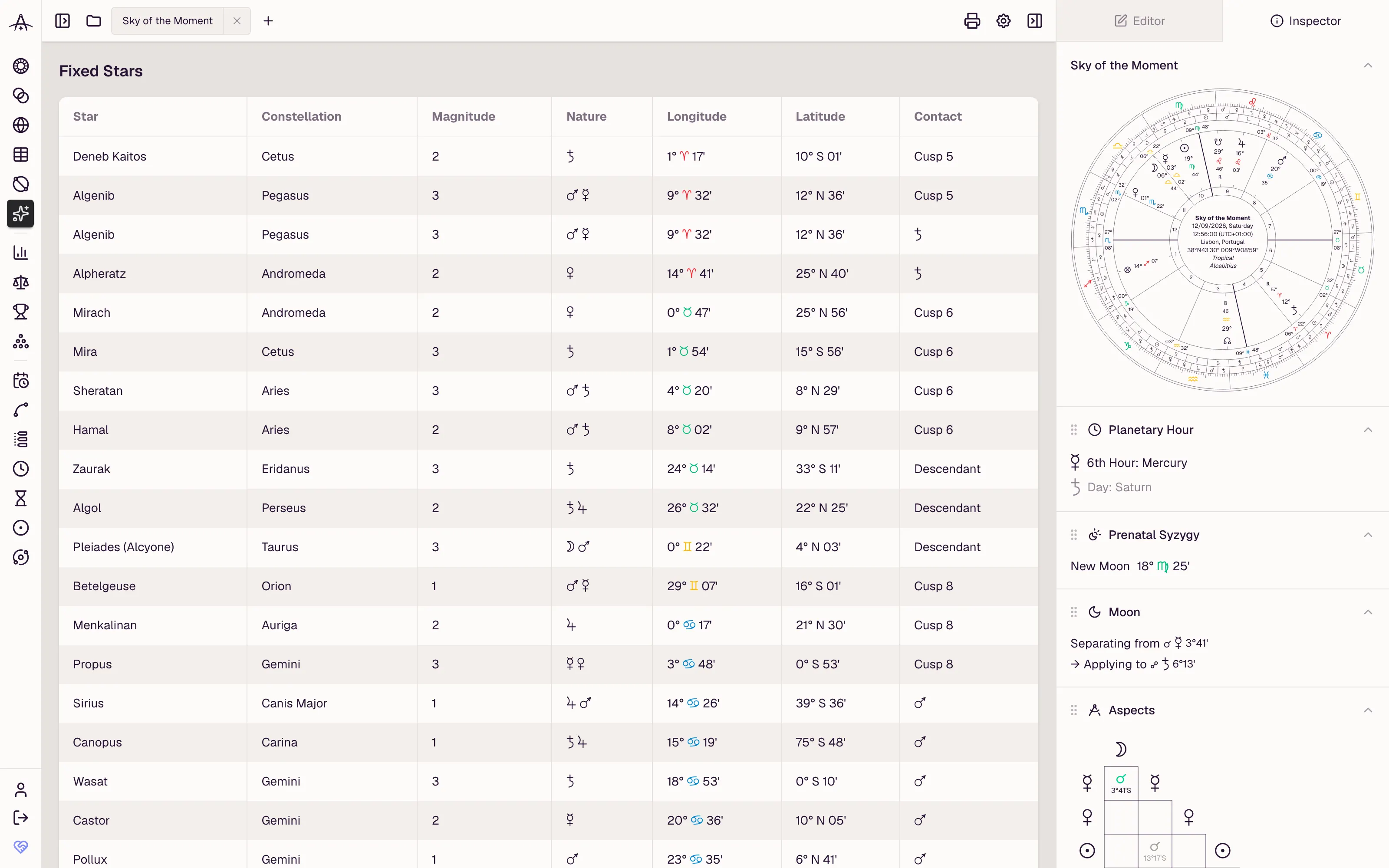1389x868 pixels.
Task: Switch to the Editor tab
Action: [1139, 21]
